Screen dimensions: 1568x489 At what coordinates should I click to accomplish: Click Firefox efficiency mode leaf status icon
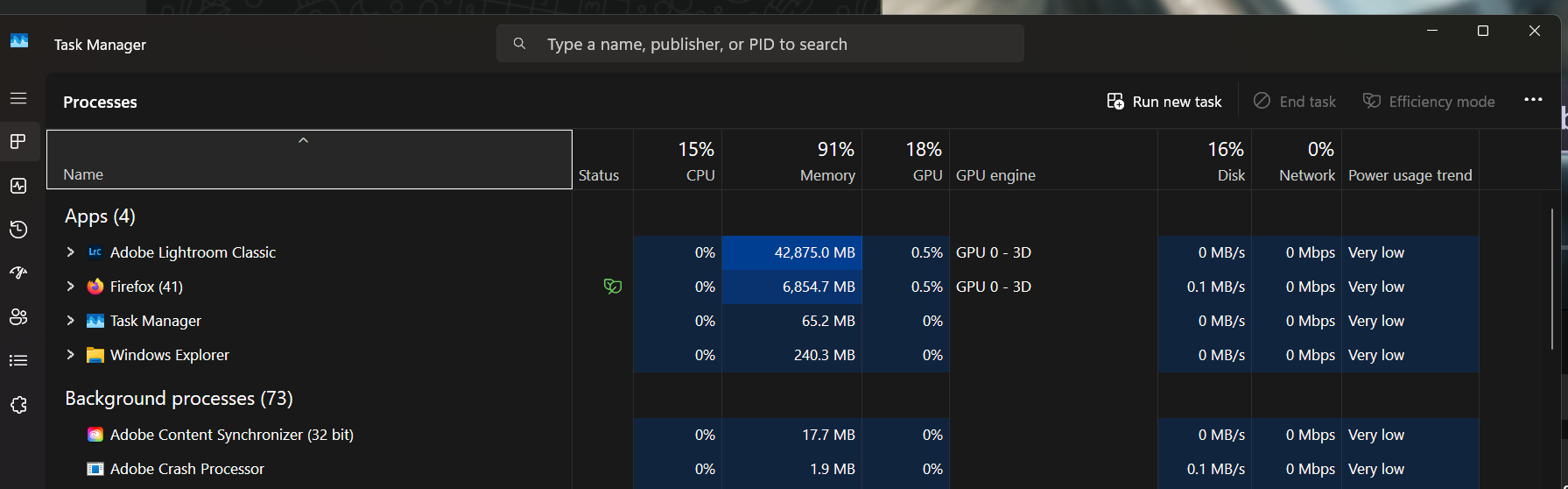613,287
